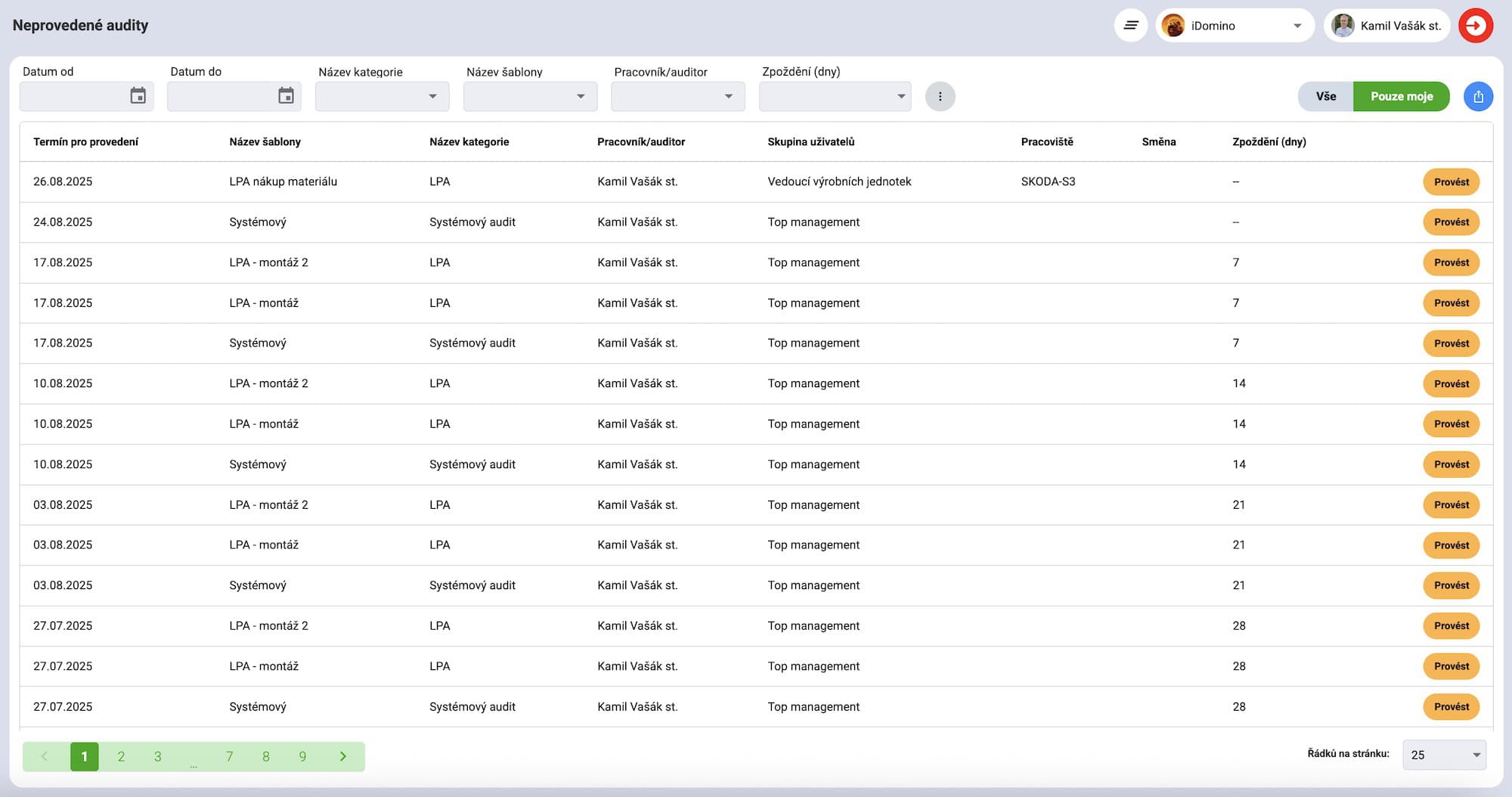Jump to page 9 in pagination
This screenshot has width=1512, height=797.
point(302,756)
